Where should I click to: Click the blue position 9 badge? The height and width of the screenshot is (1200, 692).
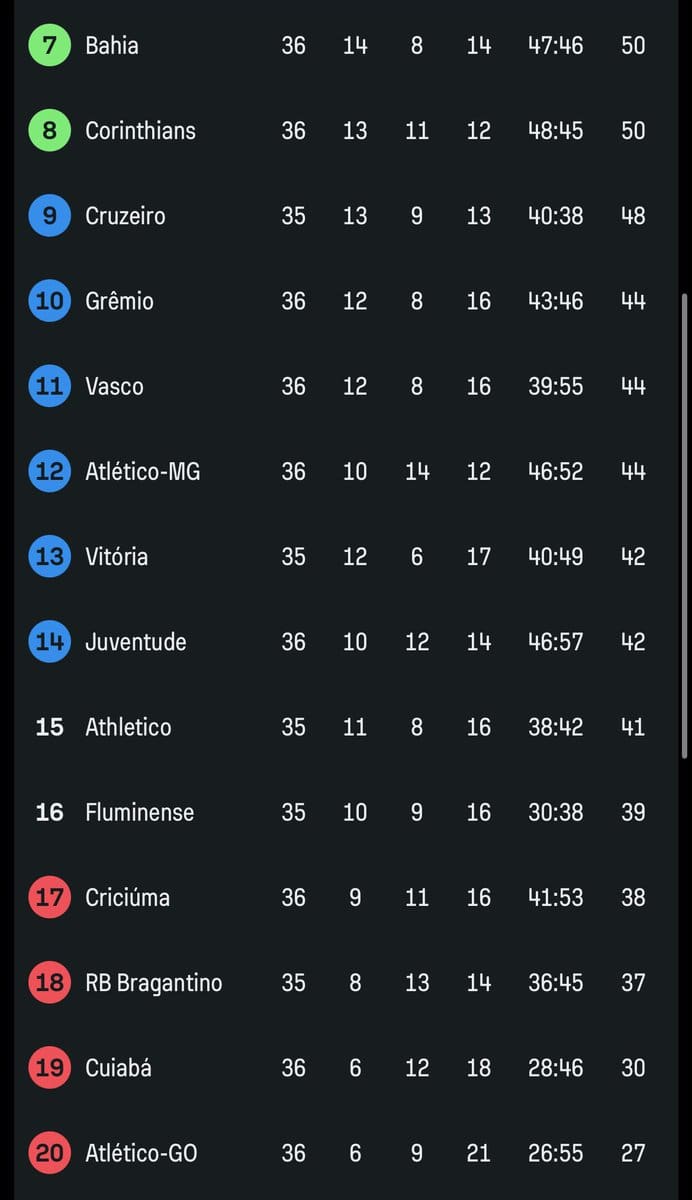tap(49, 216)
